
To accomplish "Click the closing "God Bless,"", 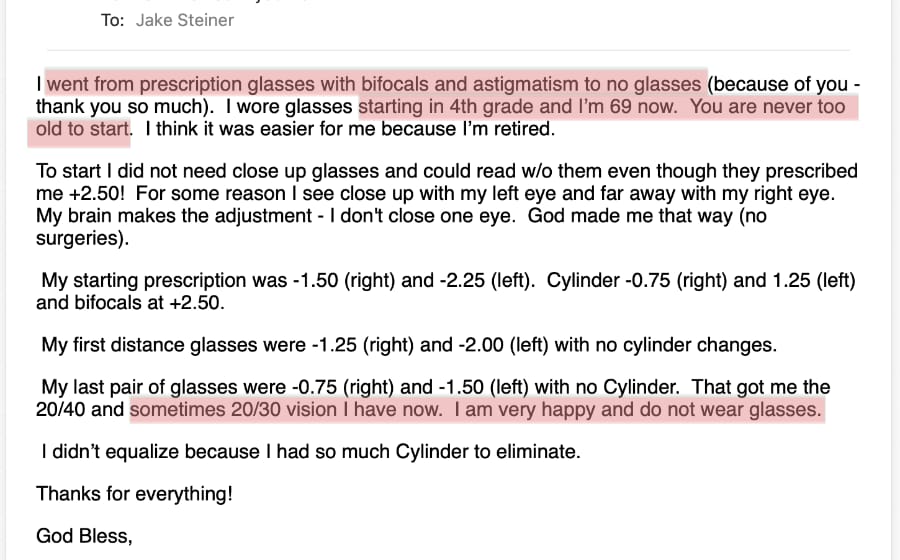I will pyautogui.click(x=84, y=537).
